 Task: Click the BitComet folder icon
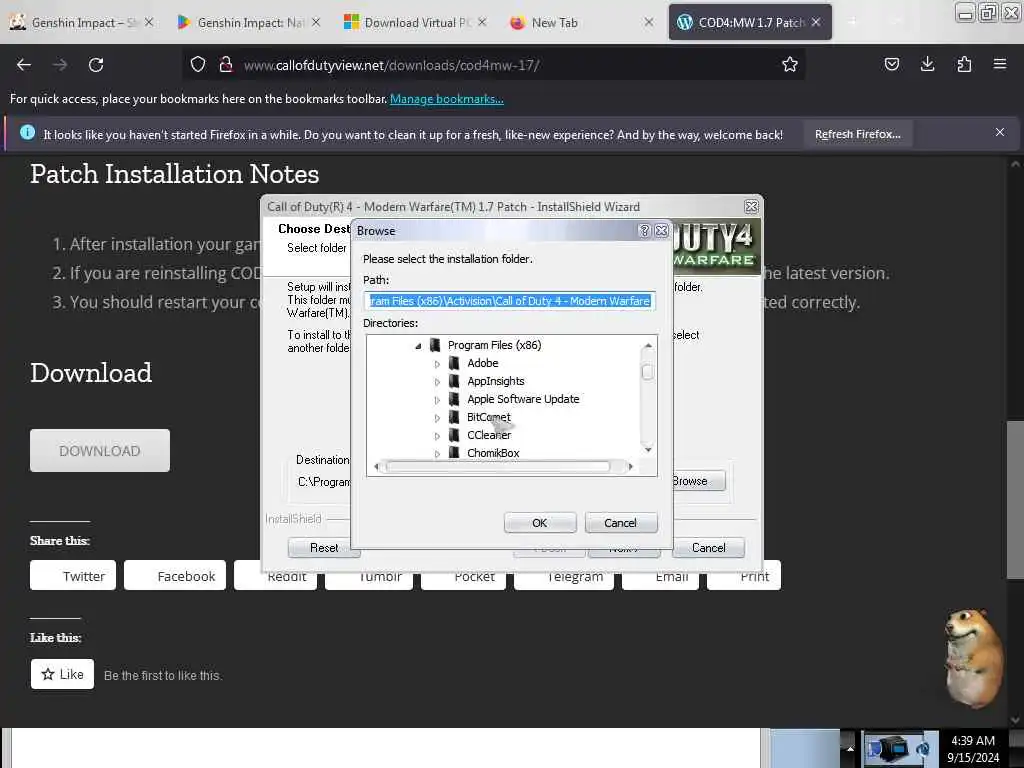455,417
